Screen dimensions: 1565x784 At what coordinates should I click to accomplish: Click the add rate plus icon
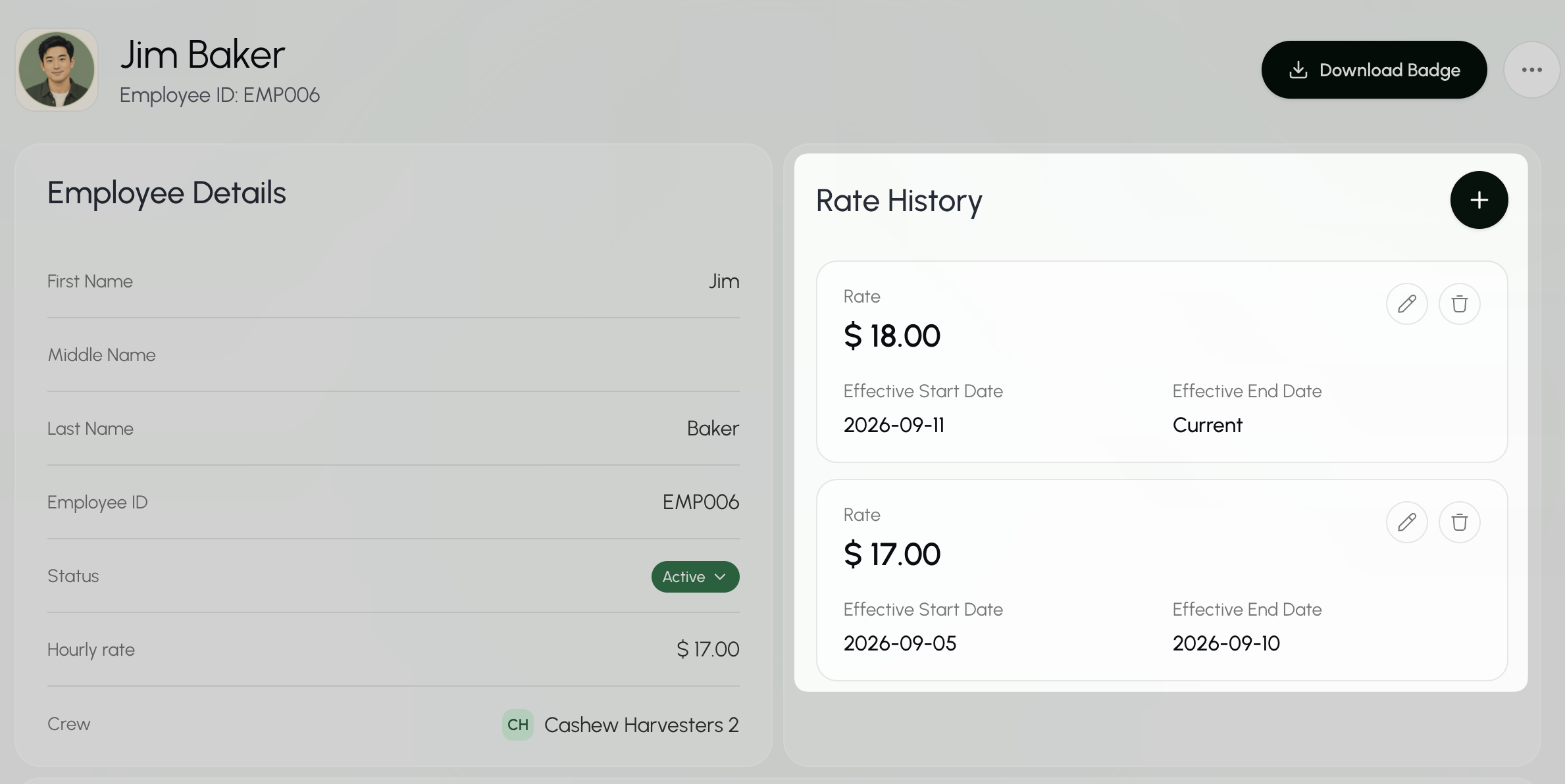[x=1479, y=200]
